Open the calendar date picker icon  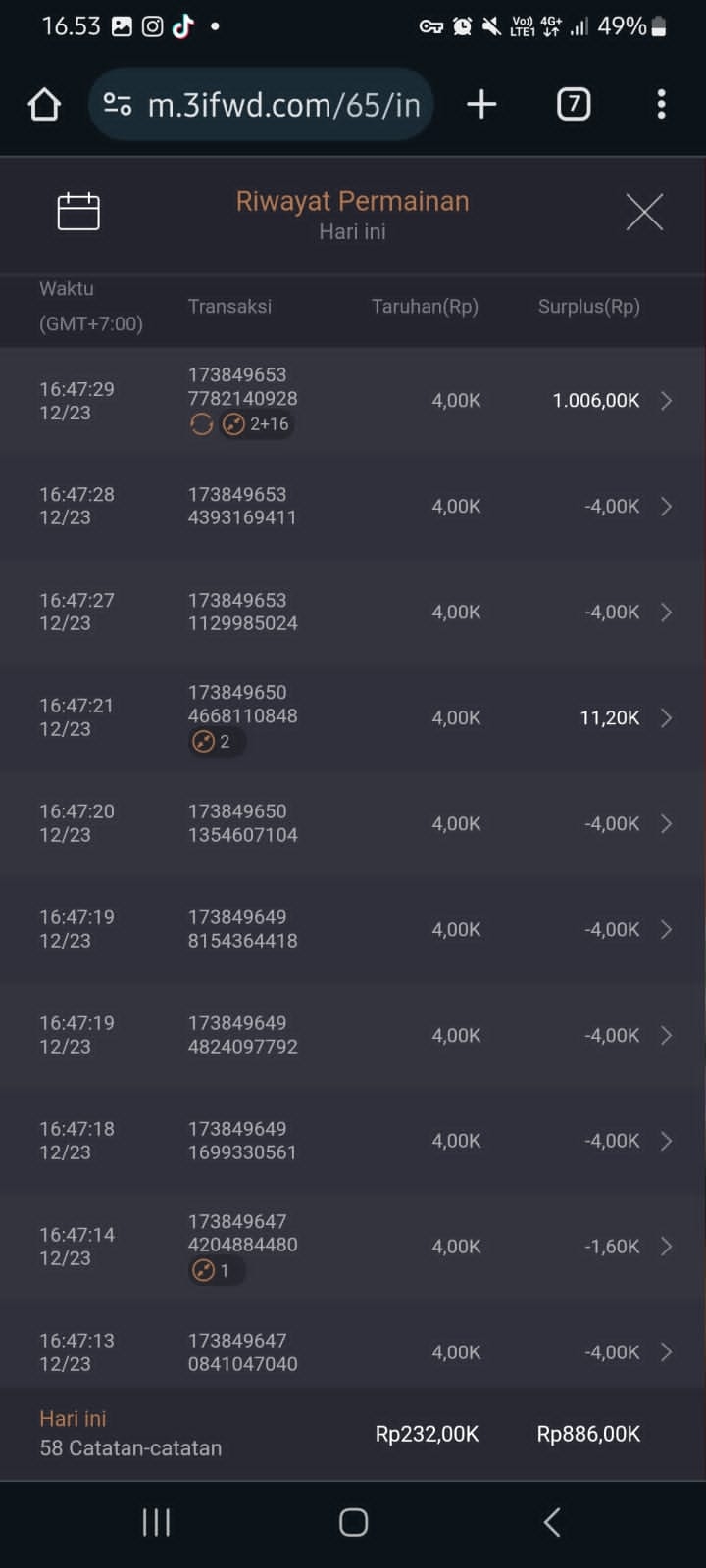[x=78, y=212]
